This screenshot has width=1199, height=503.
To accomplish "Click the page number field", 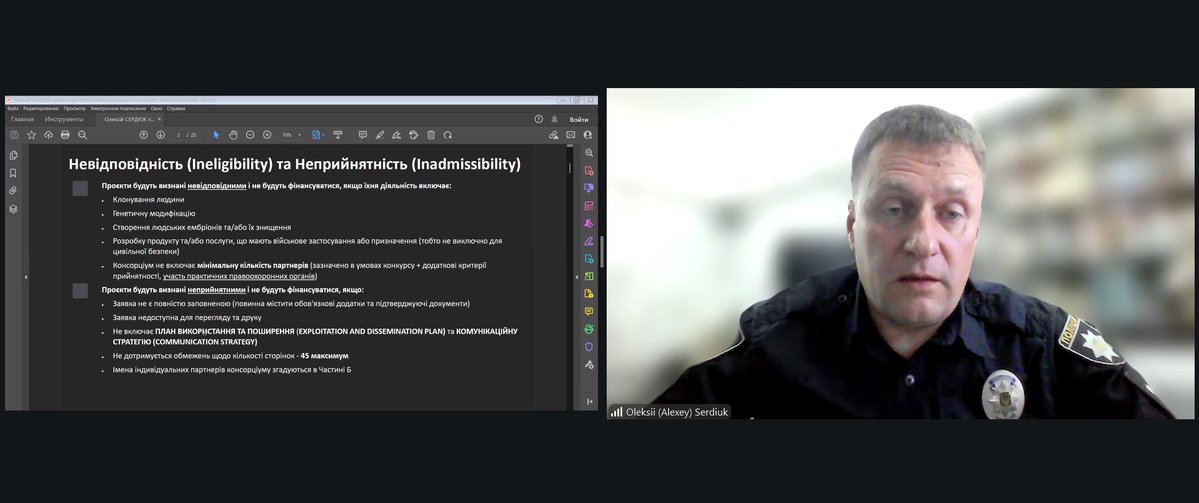I will [179, 135].
